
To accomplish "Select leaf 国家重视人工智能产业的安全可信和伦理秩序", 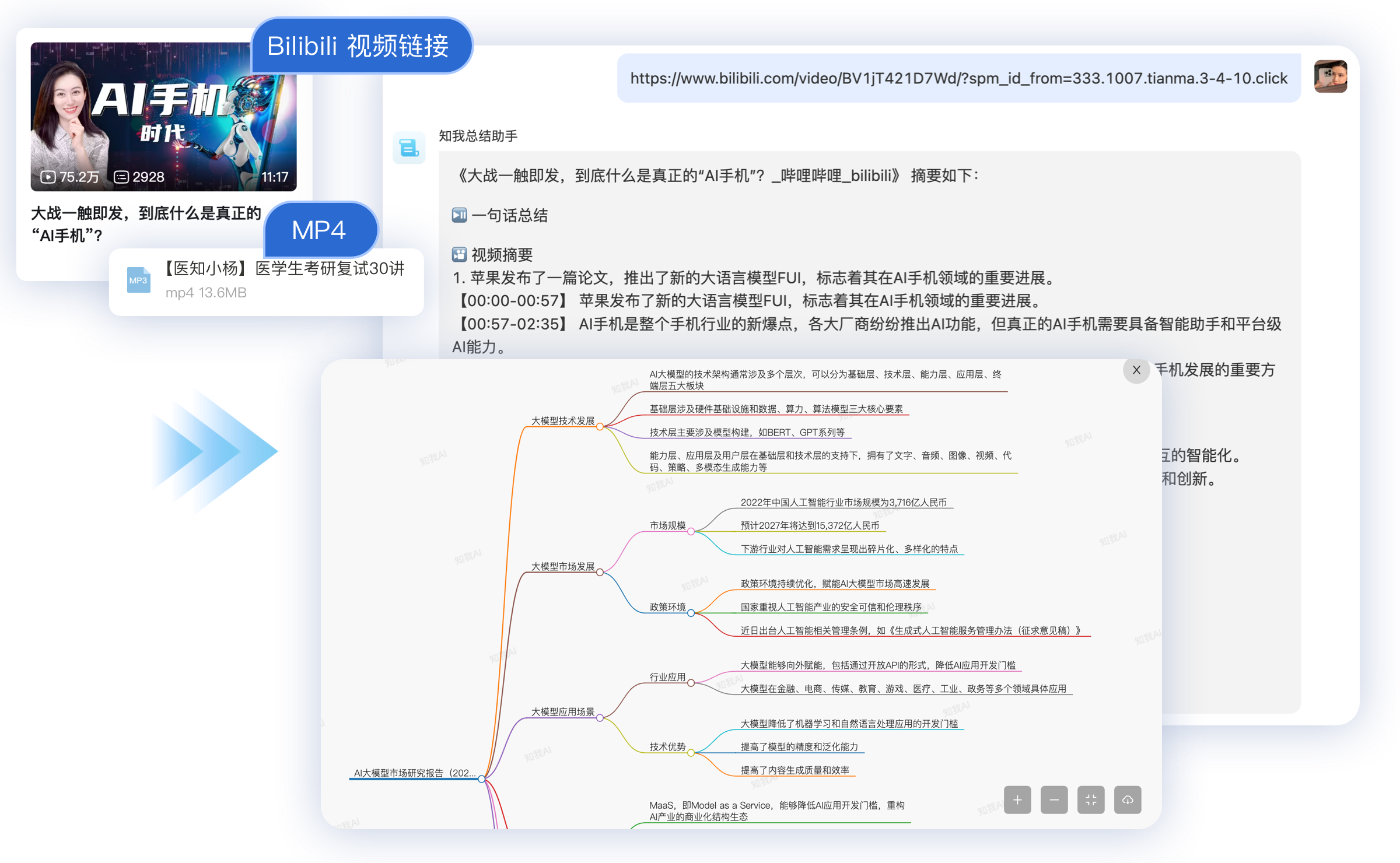I will click(831, 607).
